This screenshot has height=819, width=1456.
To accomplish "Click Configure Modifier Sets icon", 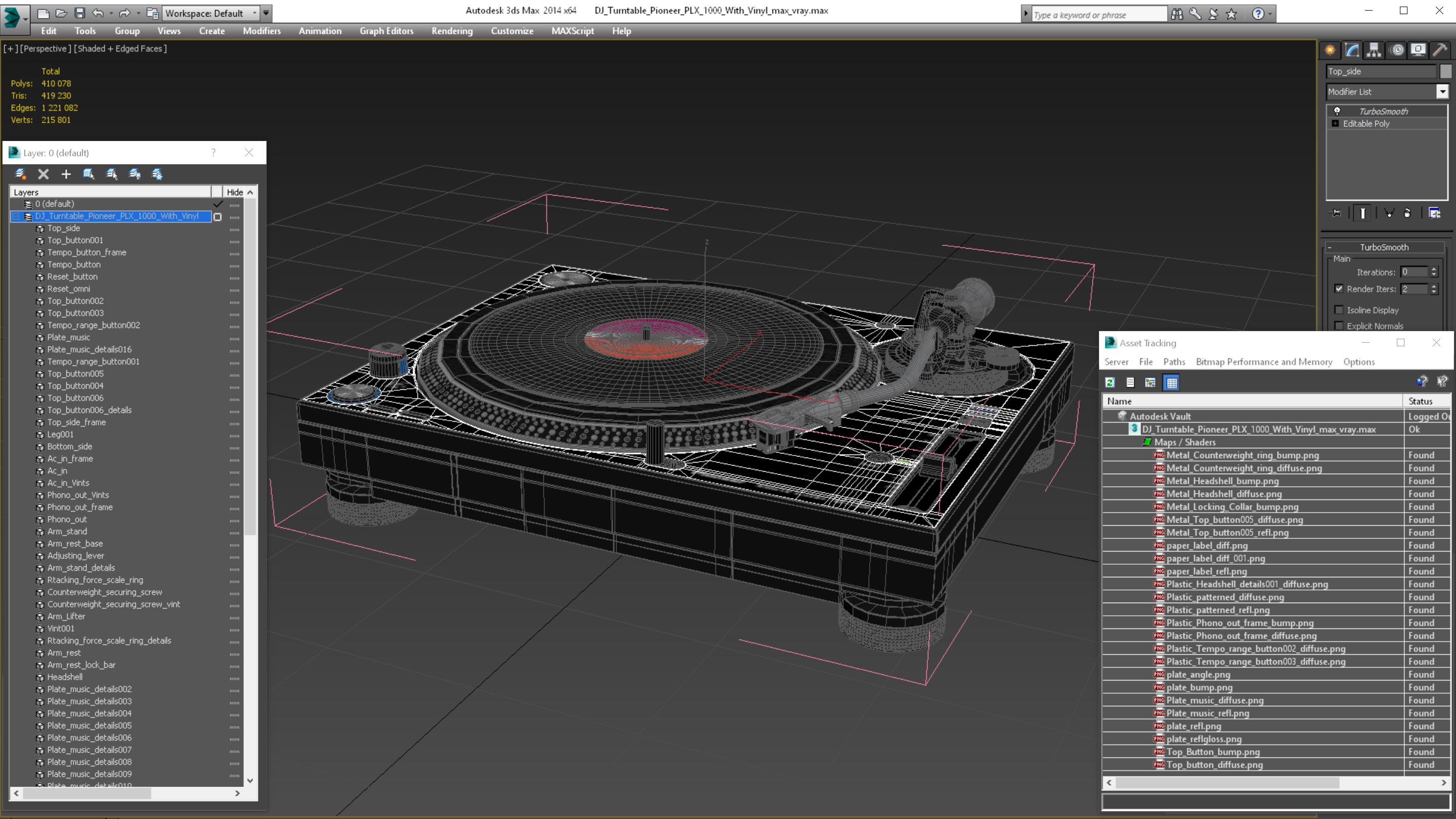I will (1435, 213).
